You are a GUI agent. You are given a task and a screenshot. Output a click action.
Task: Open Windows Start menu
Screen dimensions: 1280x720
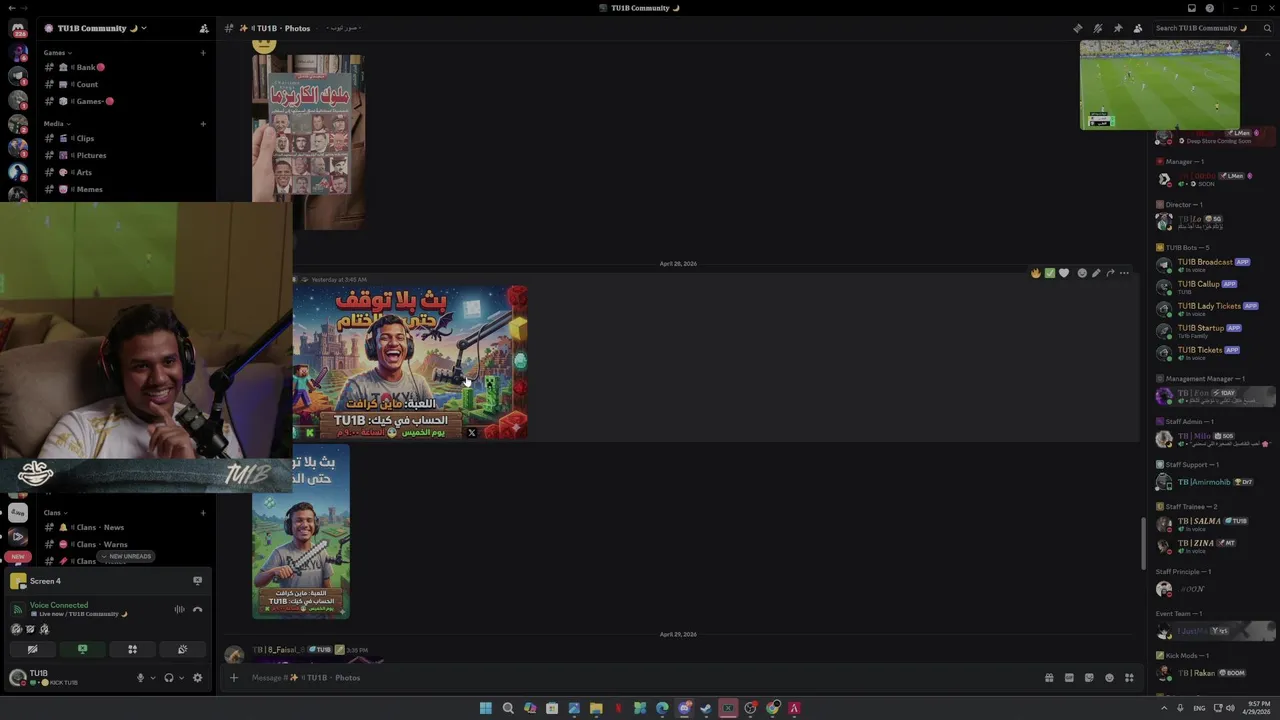tap(486, 708)
